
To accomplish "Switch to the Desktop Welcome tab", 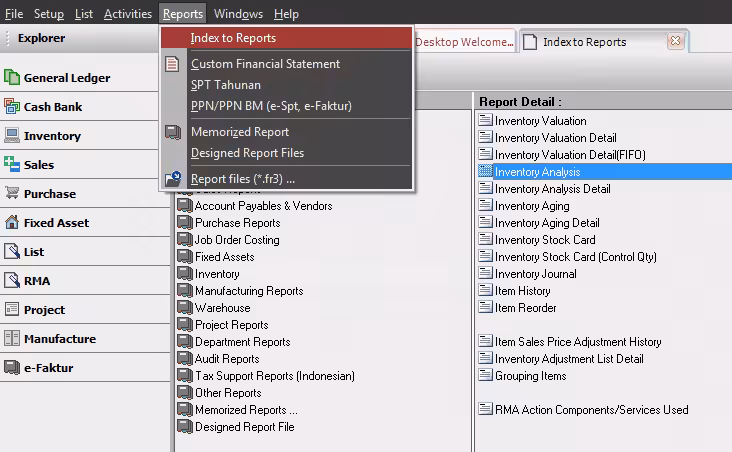I will (x=464, y=42).
